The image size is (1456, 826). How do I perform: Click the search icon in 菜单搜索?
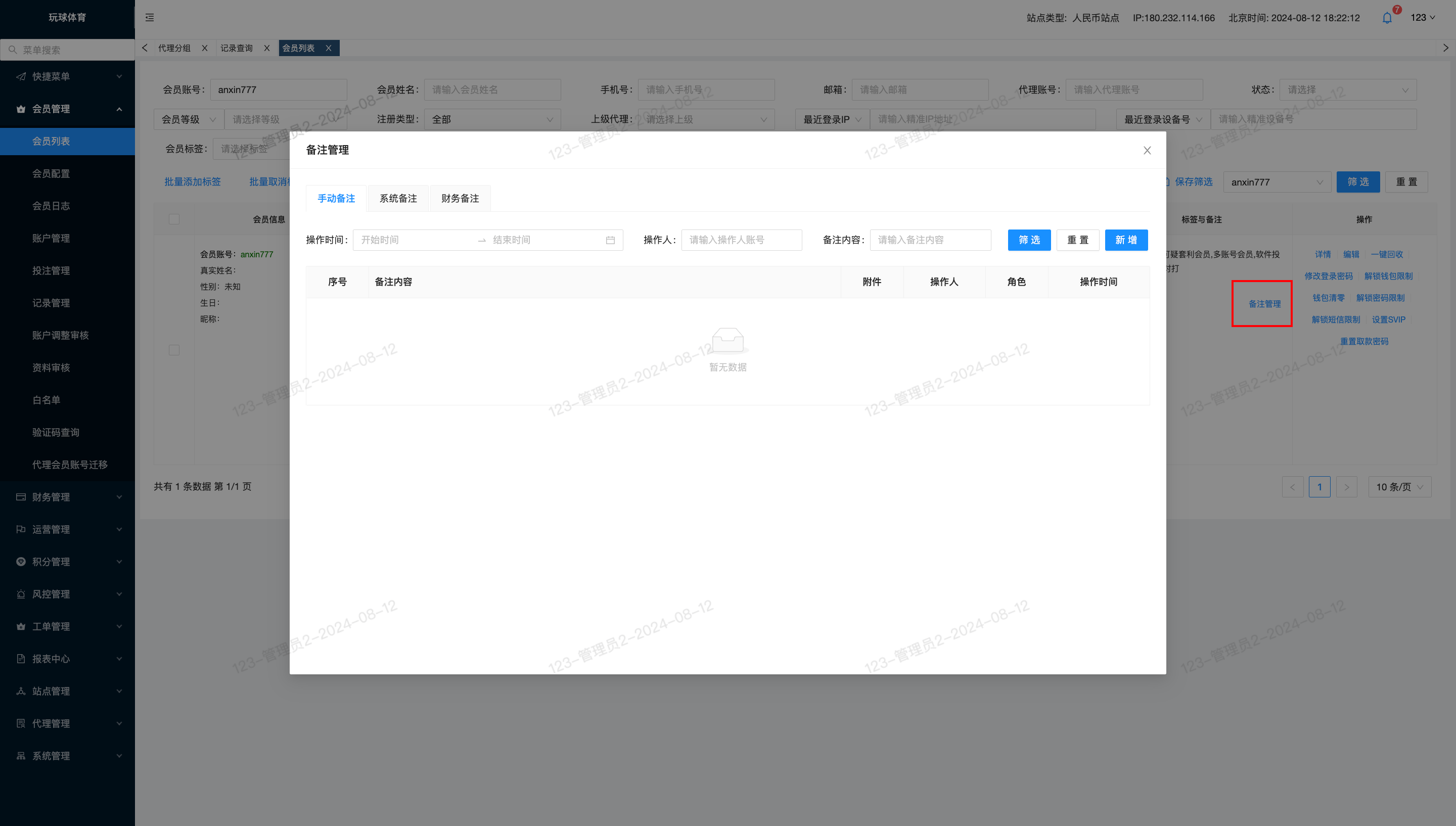[x=13, y=50]
